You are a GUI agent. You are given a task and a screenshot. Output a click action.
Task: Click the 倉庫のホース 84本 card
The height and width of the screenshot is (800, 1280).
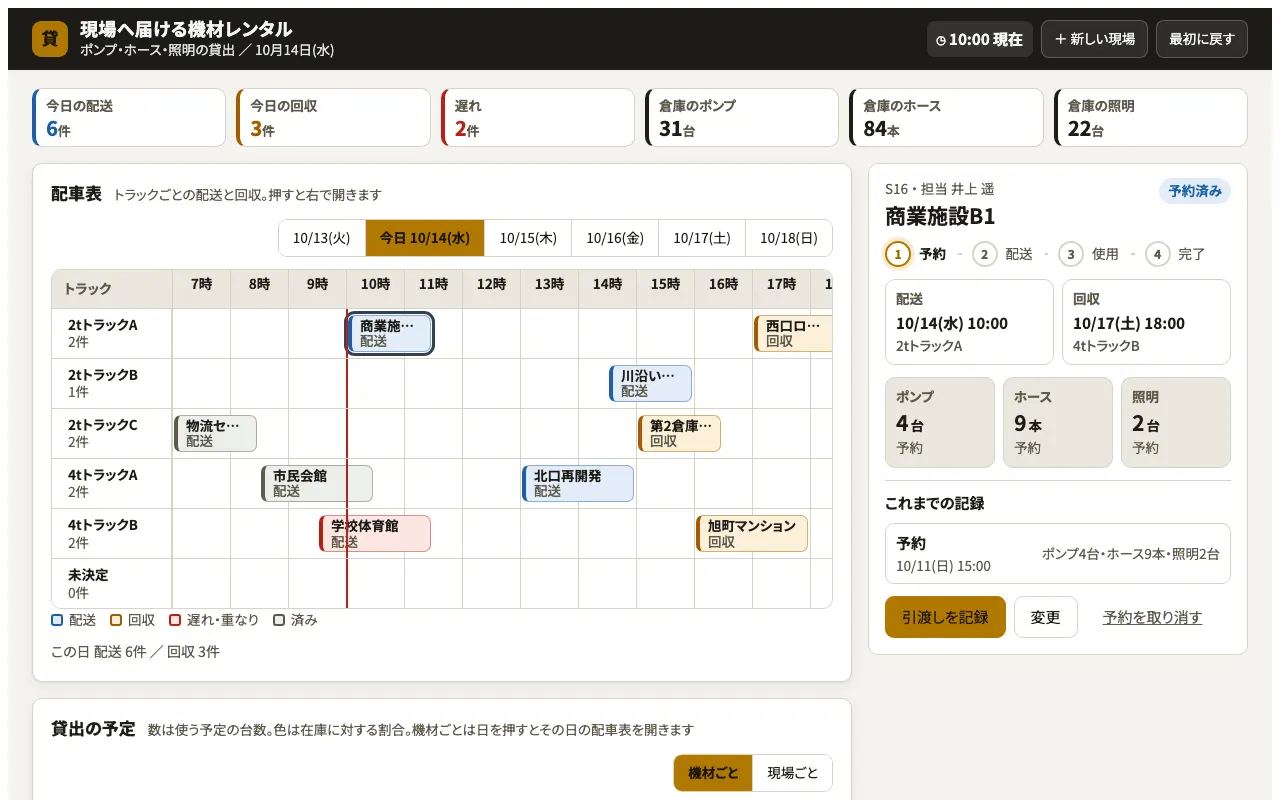[x=946, y=117]
